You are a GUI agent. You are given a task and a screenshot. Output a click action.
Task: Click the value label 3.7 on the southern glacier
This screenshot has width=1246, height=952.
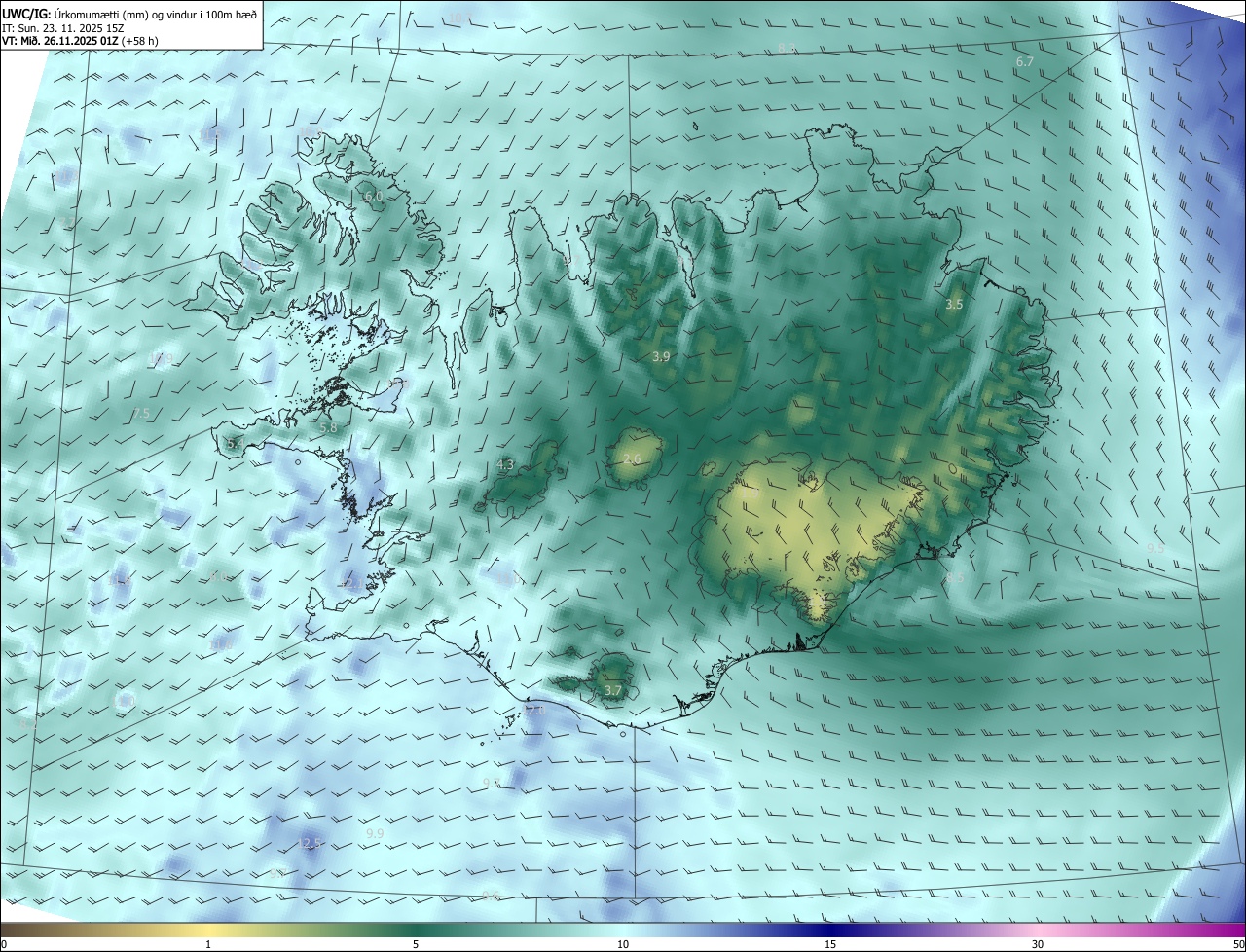612,690
